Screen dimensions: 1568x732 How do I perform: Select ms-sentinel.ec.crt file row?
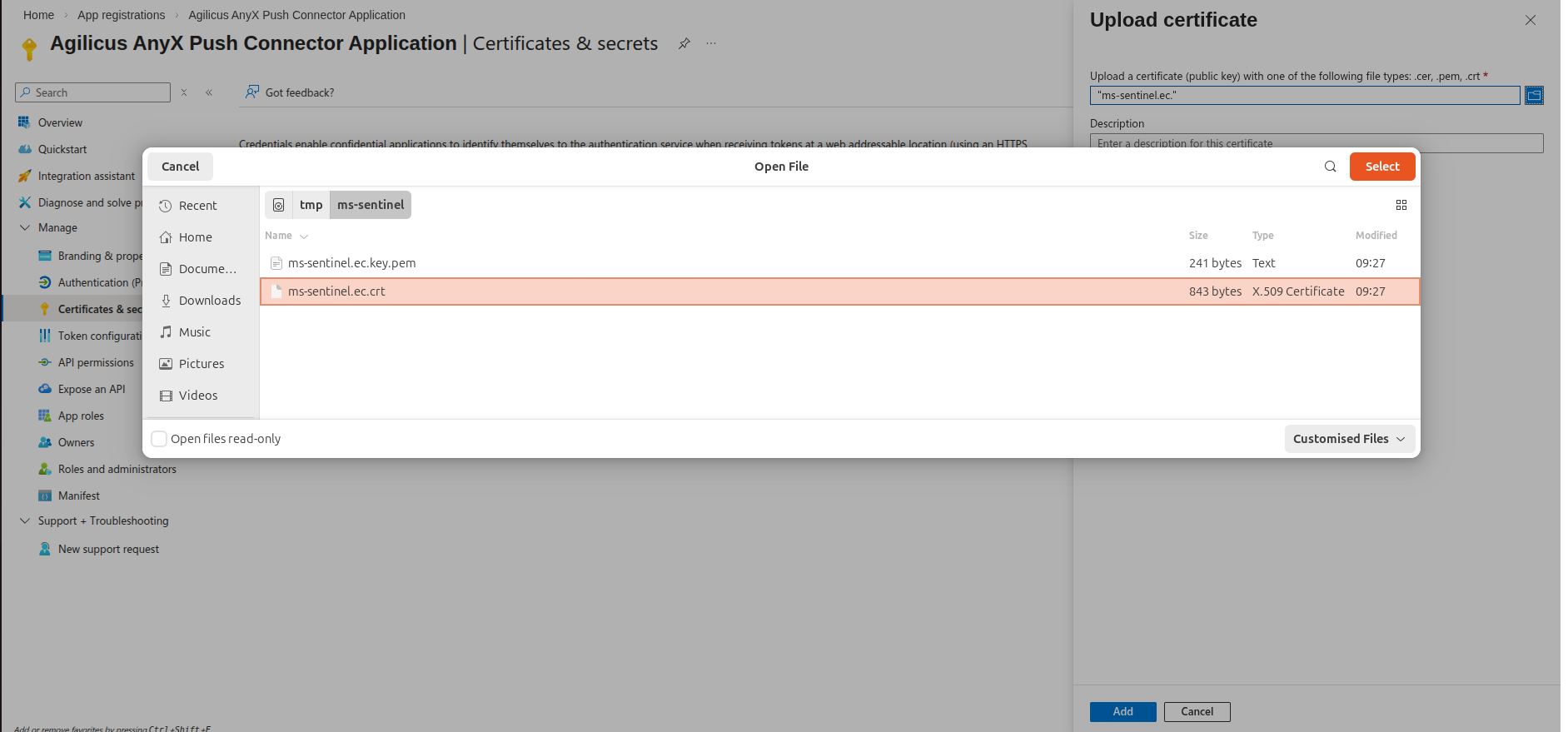tap(839, 291)
